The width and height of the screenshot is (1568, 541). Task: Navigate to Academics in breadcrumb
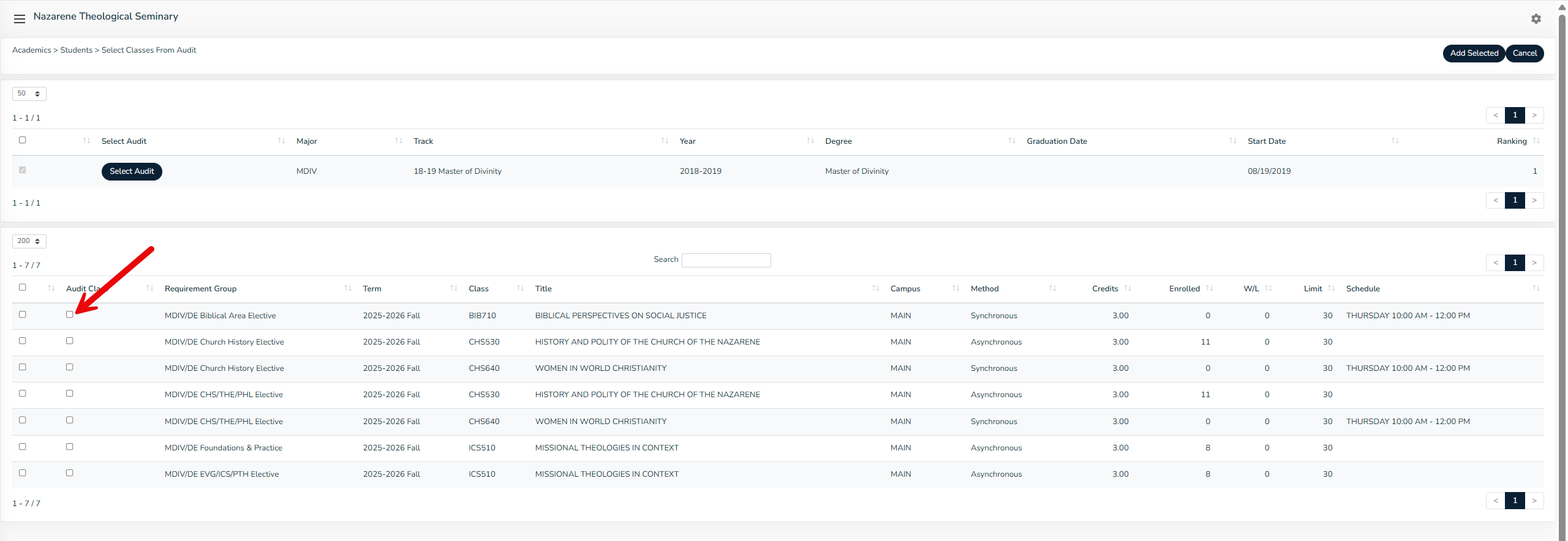[31, 50]
